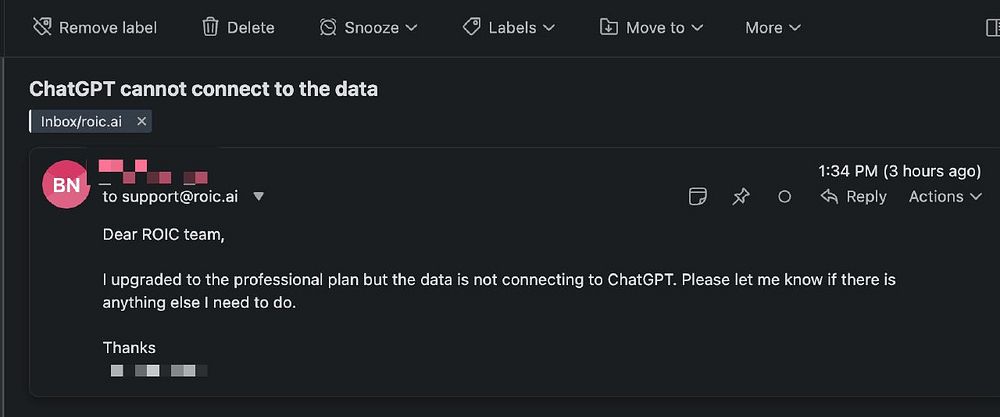
Task: Expand the Snooze dropdown chevron
Action: (x=412, y=28)
